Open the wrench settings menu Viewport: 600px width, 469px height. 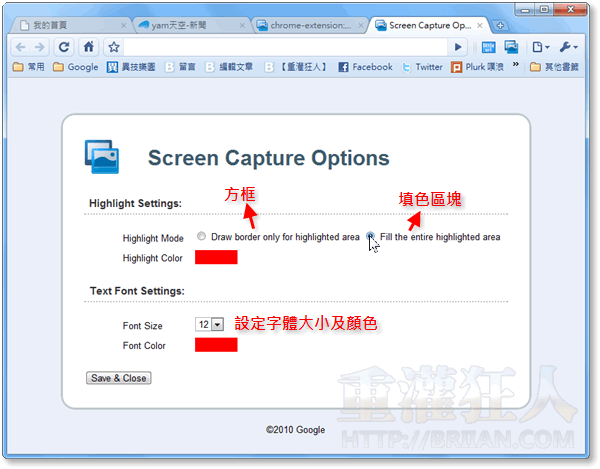(571, 47)
